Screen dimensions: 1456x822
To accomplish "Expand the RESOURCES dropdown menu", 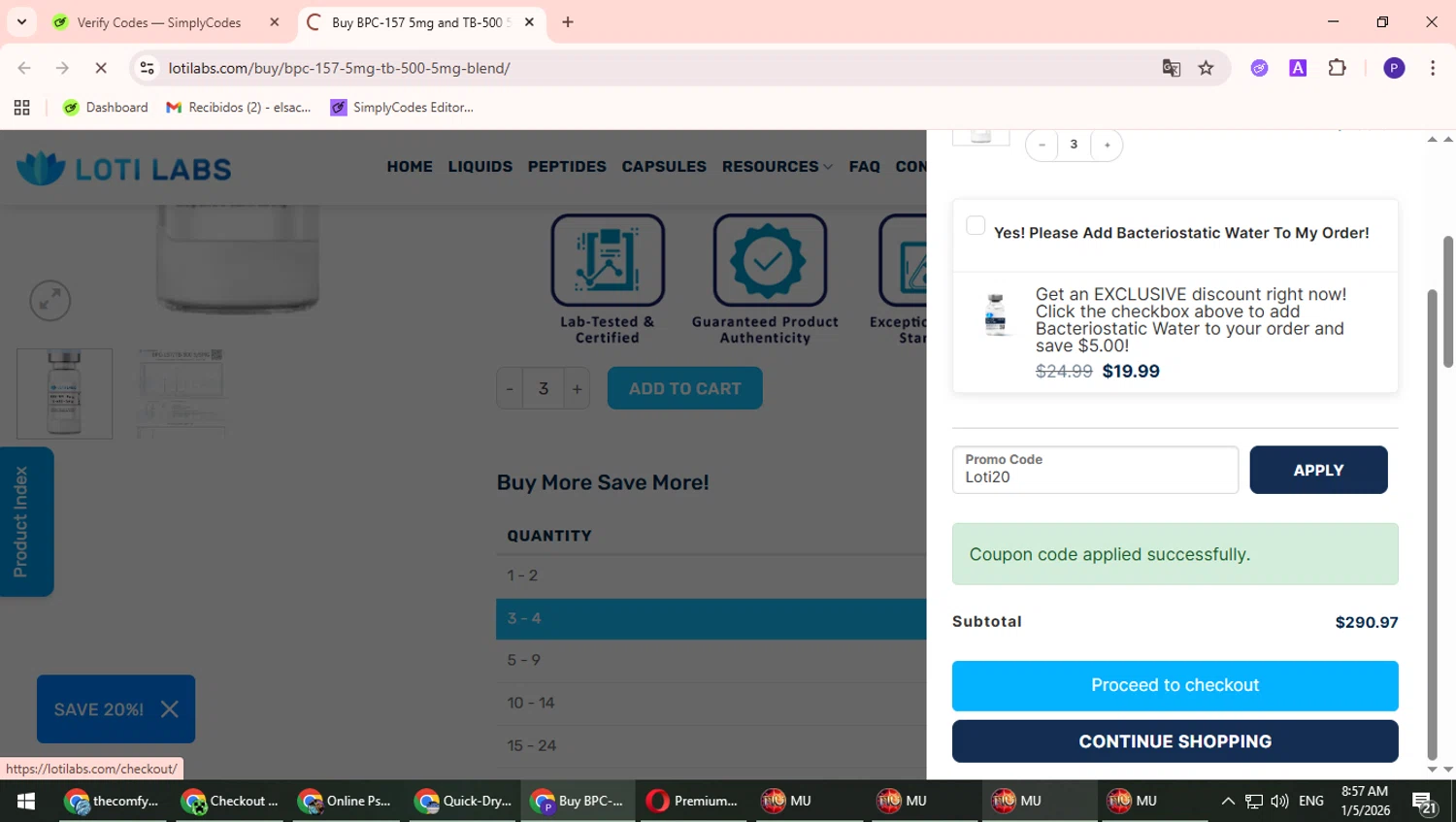I will point(777,167).
